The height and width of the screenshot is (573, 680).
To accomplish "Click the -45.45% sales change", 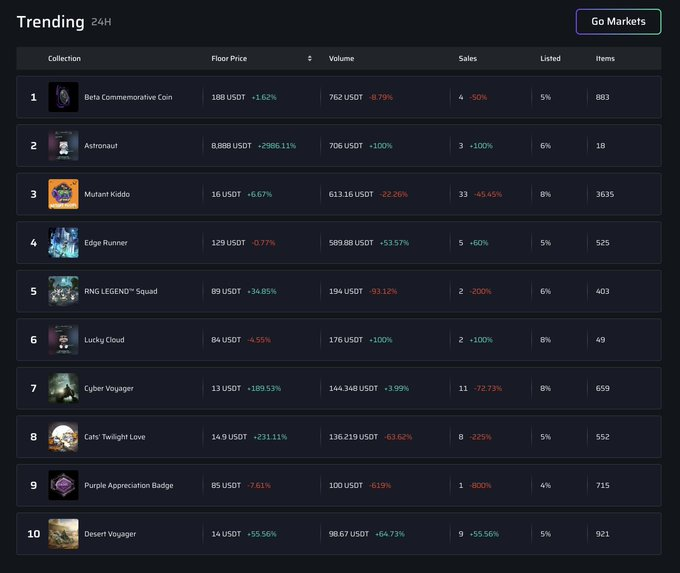I will pos(488,194).
